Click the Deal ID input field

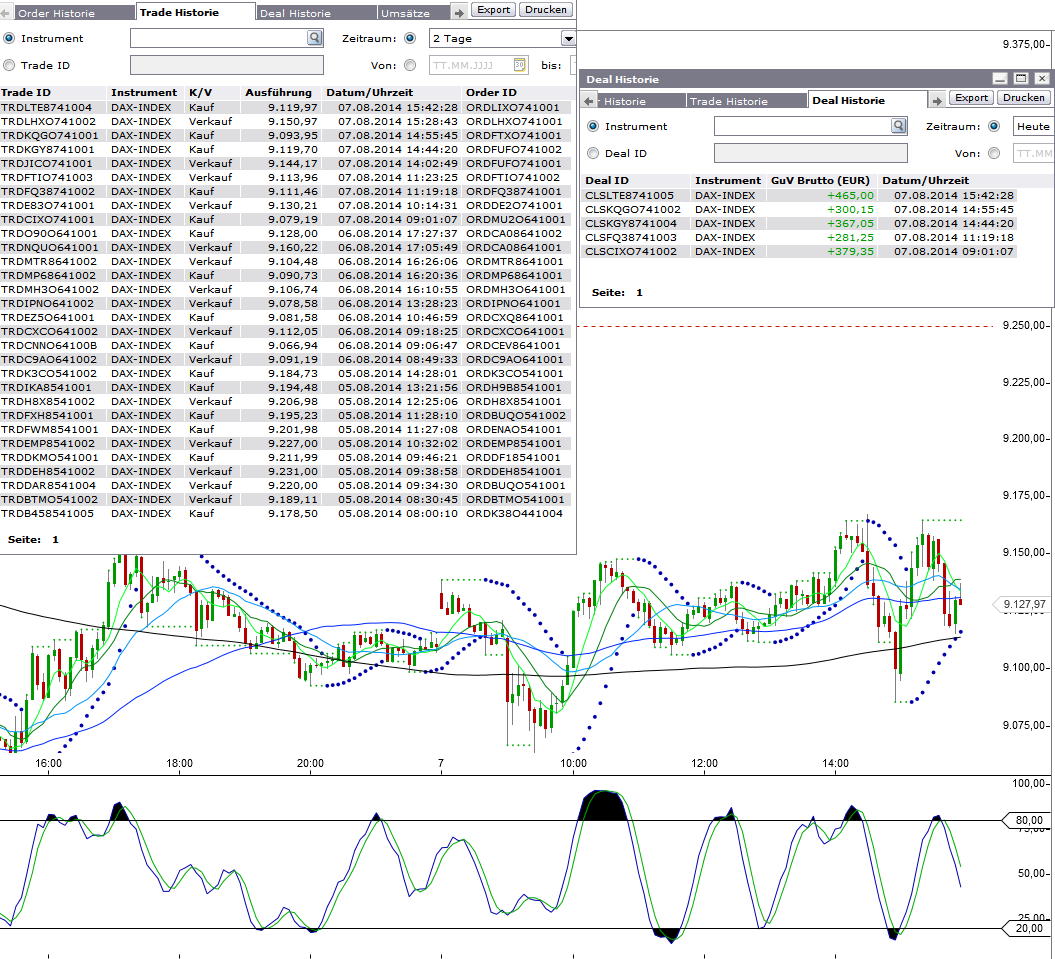pos(811,153)
